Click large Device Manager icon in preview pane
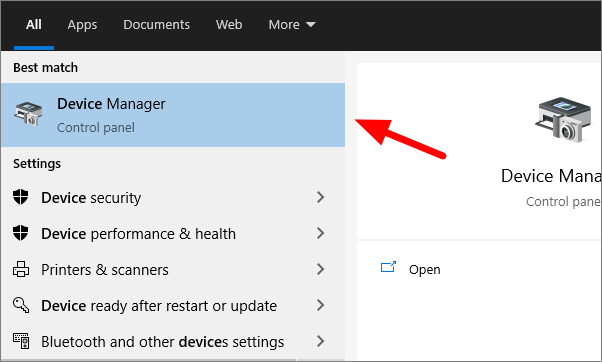 563,120
